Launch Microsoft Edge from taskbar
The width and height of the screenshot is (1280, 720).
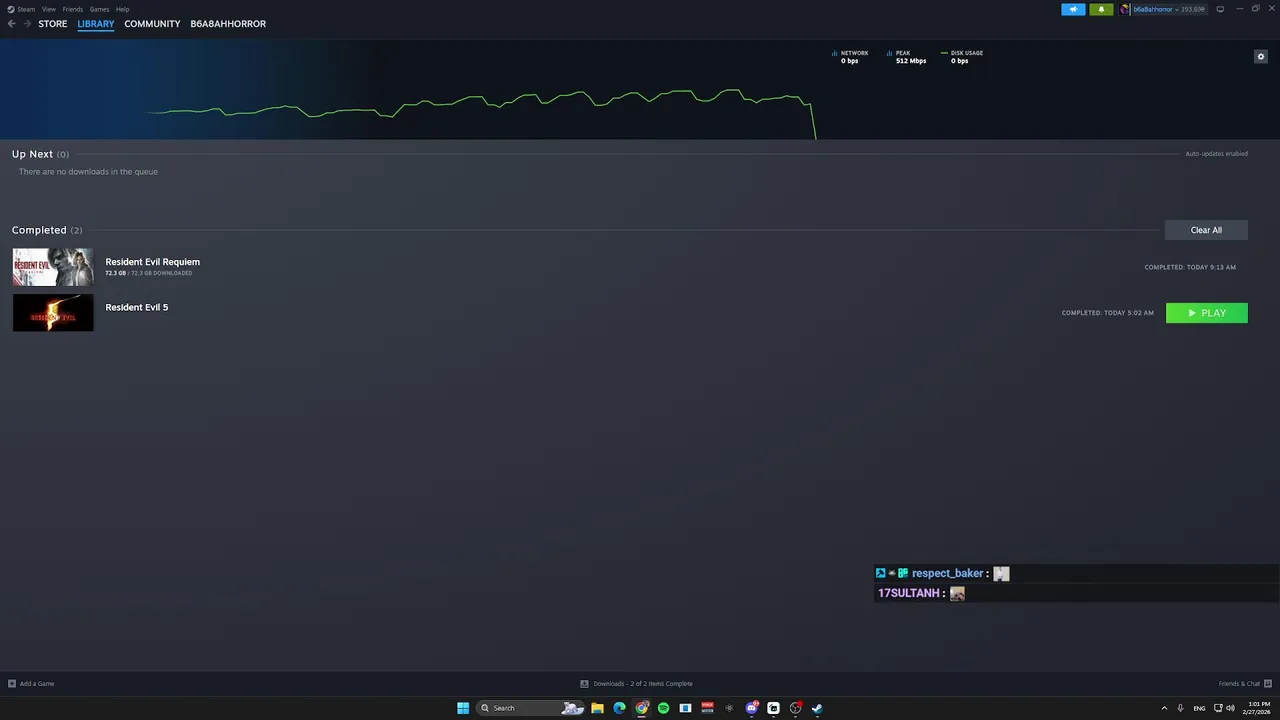(619, 708)
